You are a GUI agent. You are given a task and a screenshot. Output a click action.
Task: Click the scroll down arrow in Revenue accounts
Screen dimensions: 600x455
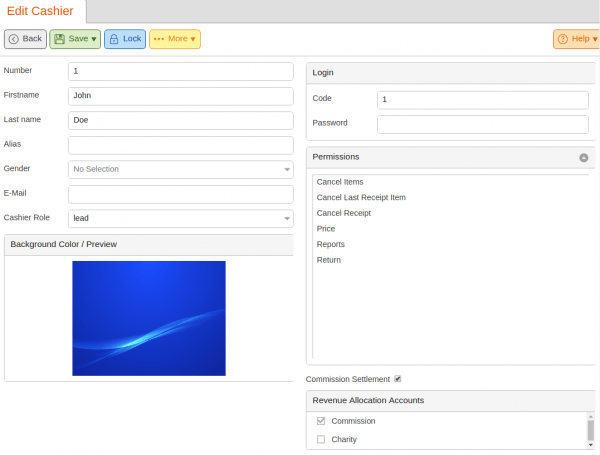[591, 445]
